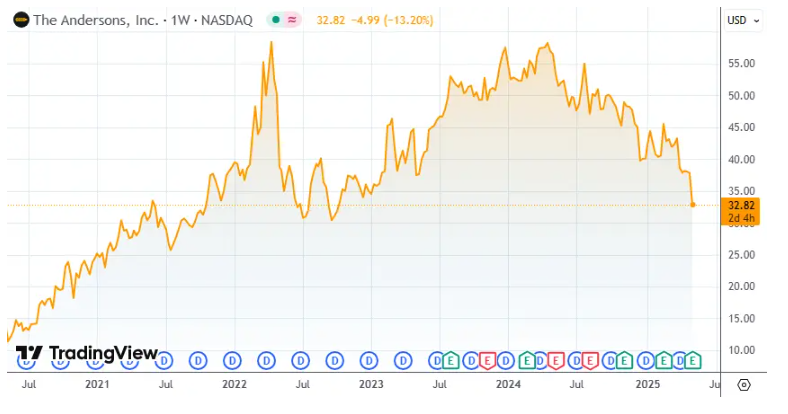Open the red earnings marker after July 2024
This screenshot has width=788, height=414.
[x=590, y=361]
